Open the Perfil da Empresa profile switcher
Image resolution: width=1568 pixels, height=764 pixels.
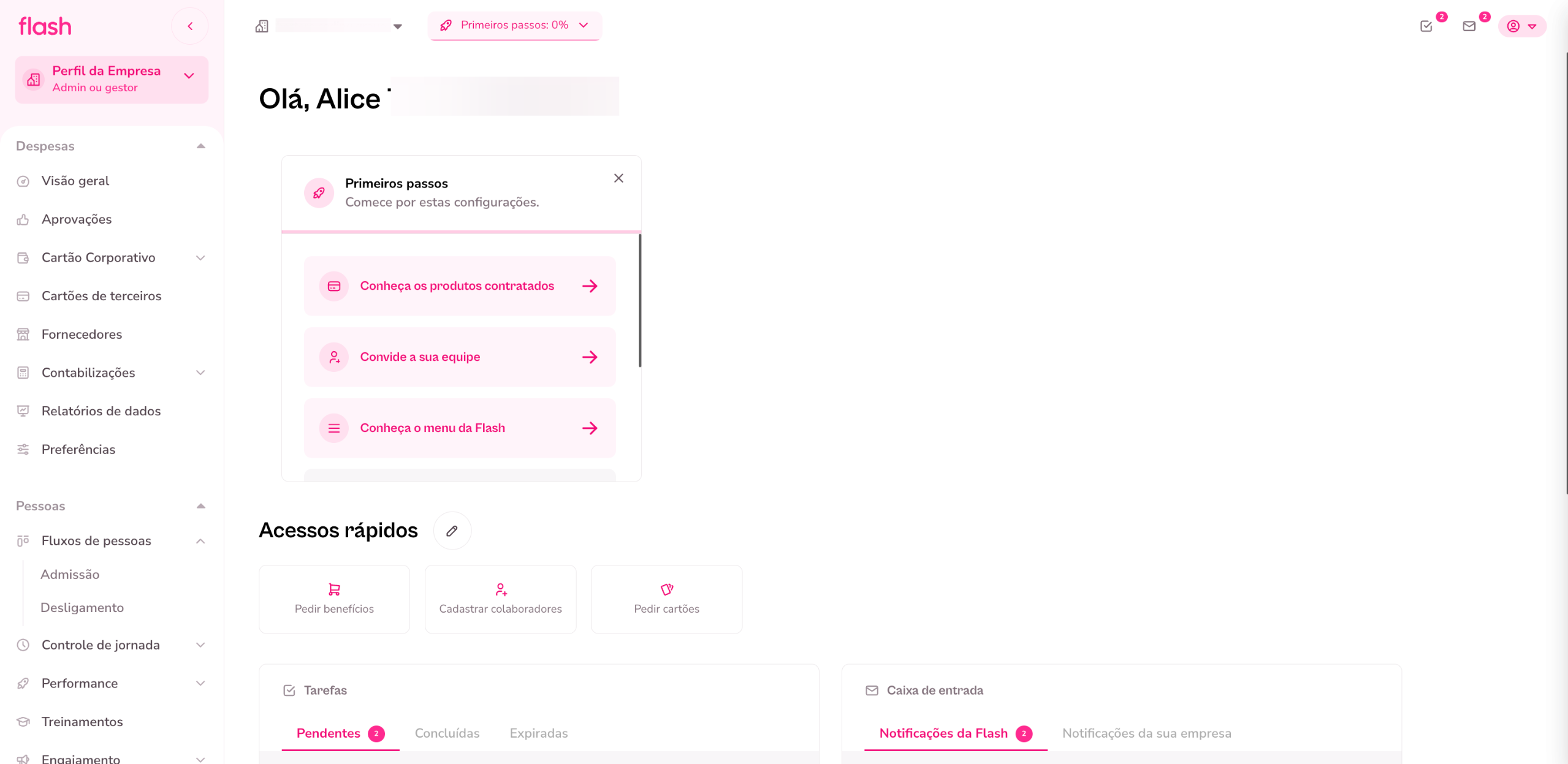coord(112,80)
